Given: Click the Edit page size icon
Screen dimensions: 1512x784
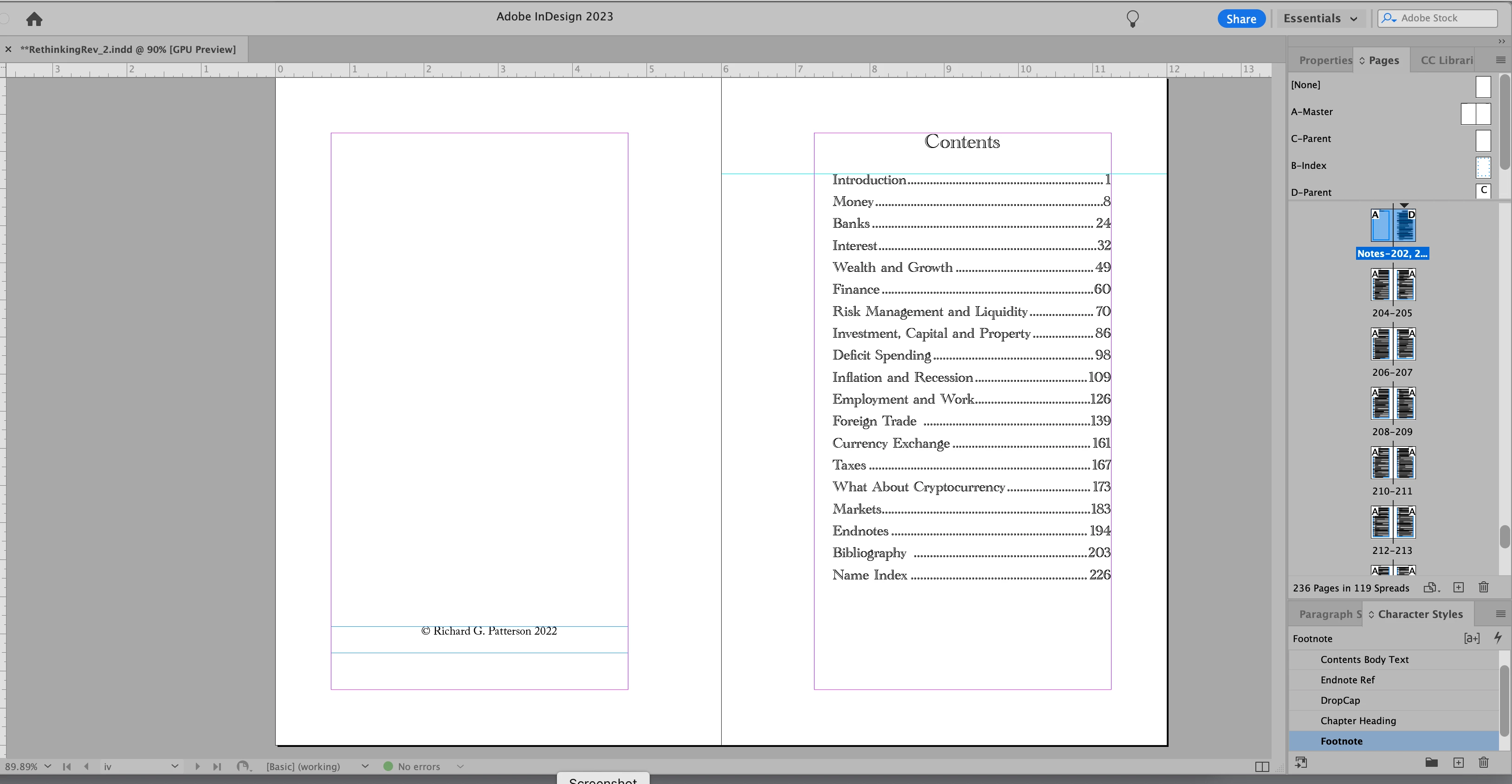Looking at the screenshot, I should coord(1430,587).
